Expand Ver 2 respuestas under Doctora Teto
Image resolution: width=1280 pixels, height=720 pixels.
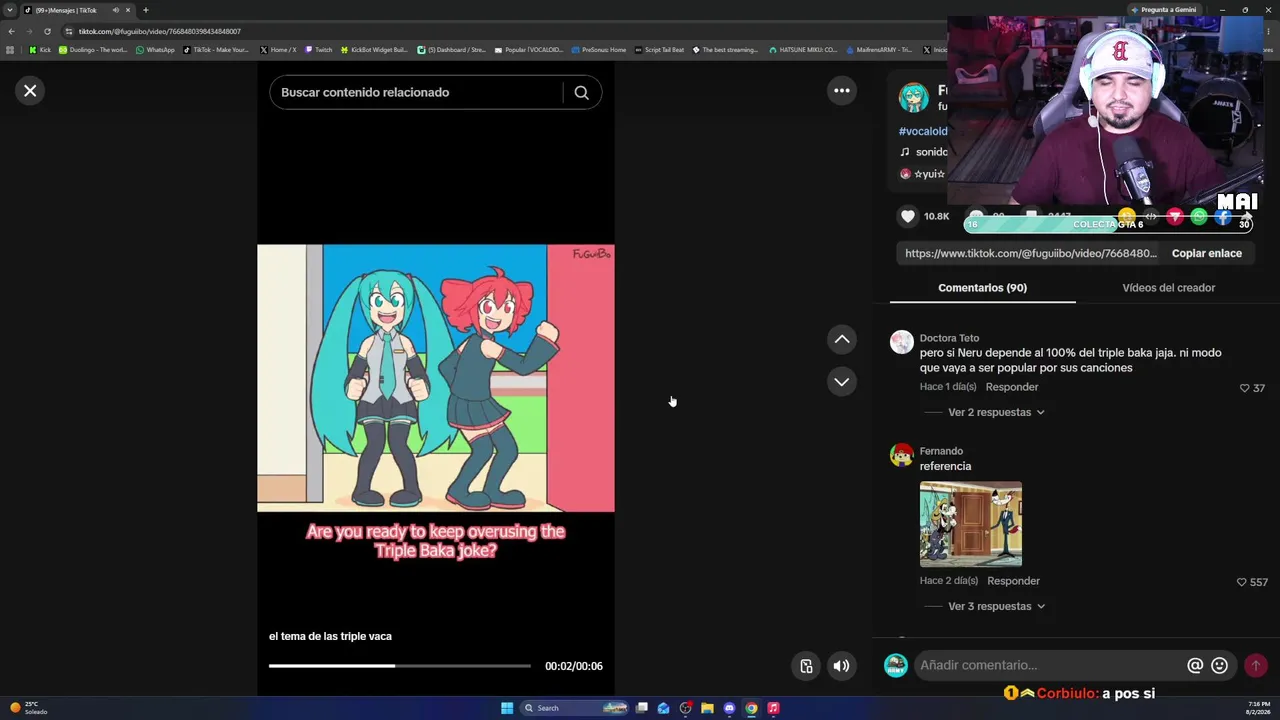tap(996, 412)
